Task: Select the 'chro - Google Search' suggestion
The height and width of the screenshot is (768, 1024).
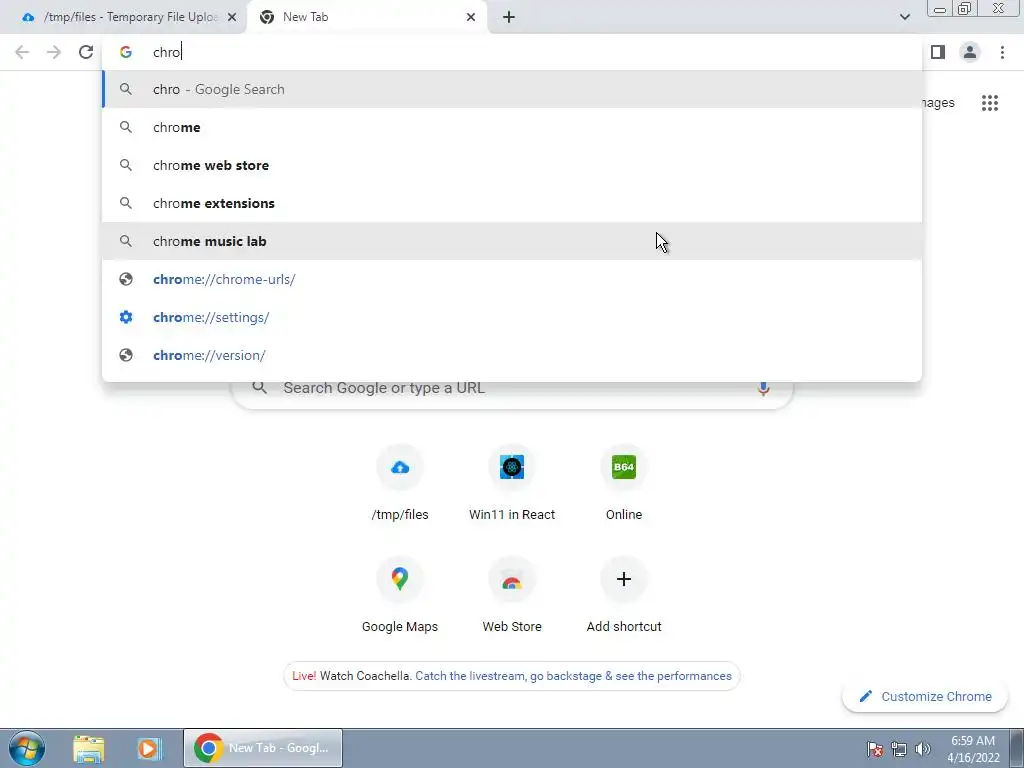Action: click(512, 89)
